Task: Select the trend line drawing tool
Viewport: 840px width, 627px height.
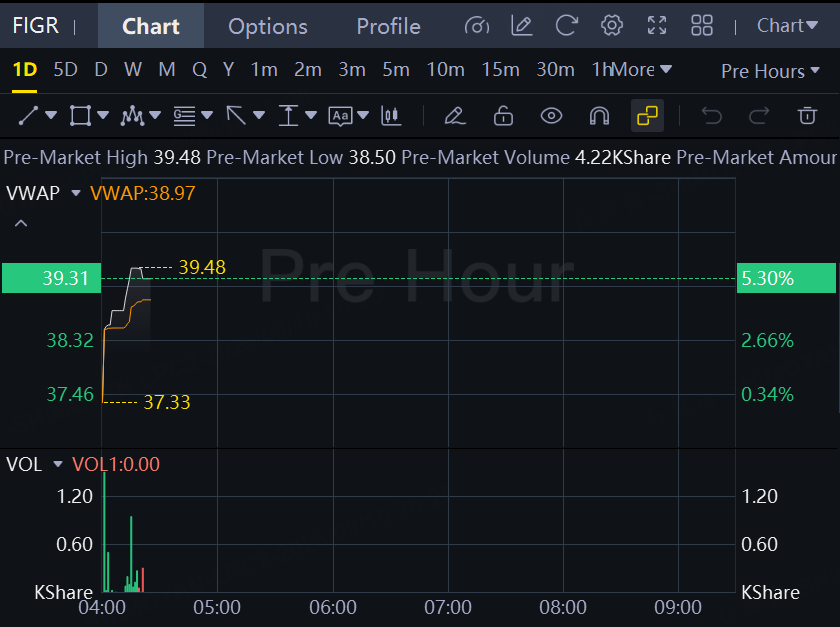Action: pos(28,115)
